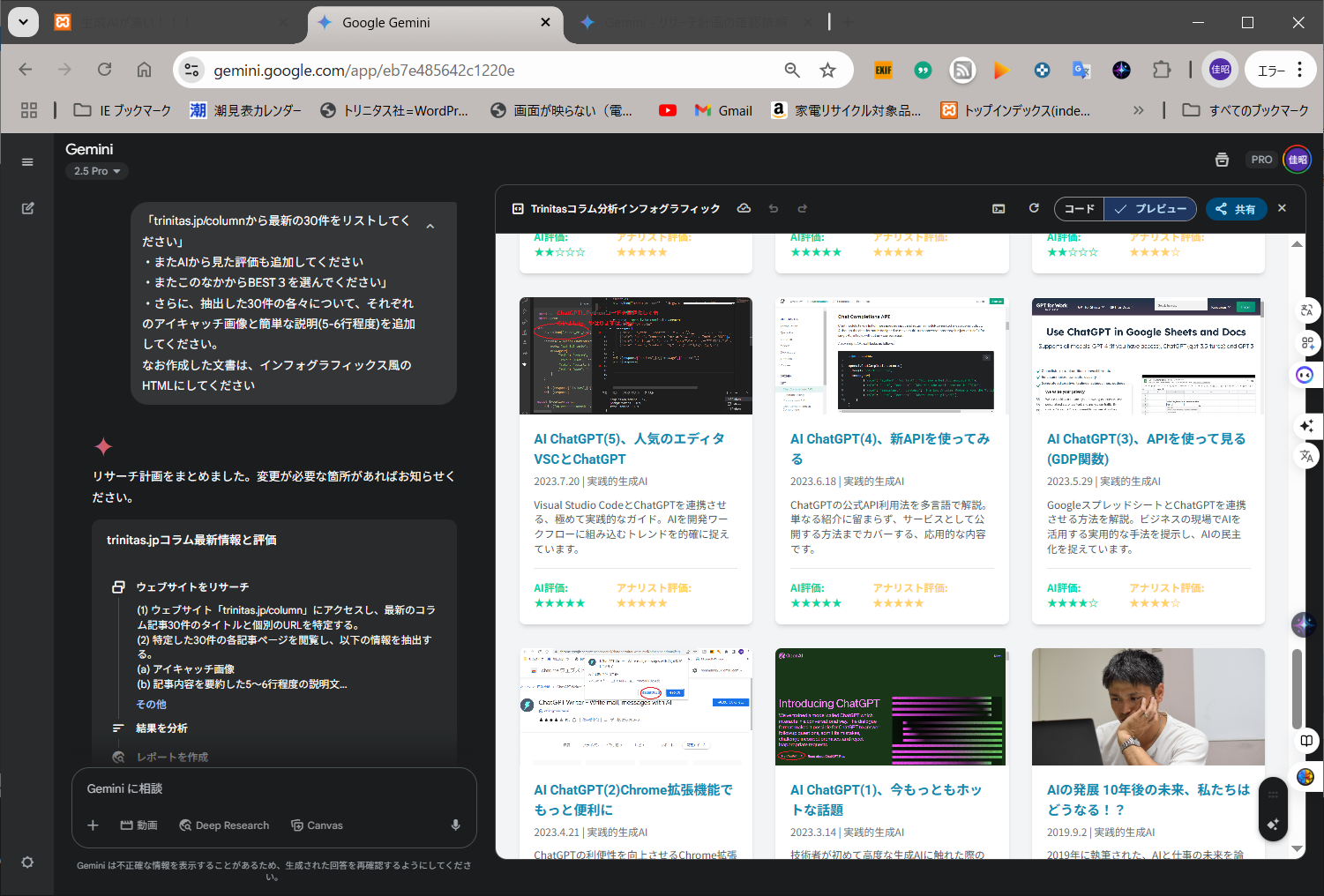Click the Introducing ChatGPT thumbnail image
The width and height of the screenshot is (1324, 896).
892,706
